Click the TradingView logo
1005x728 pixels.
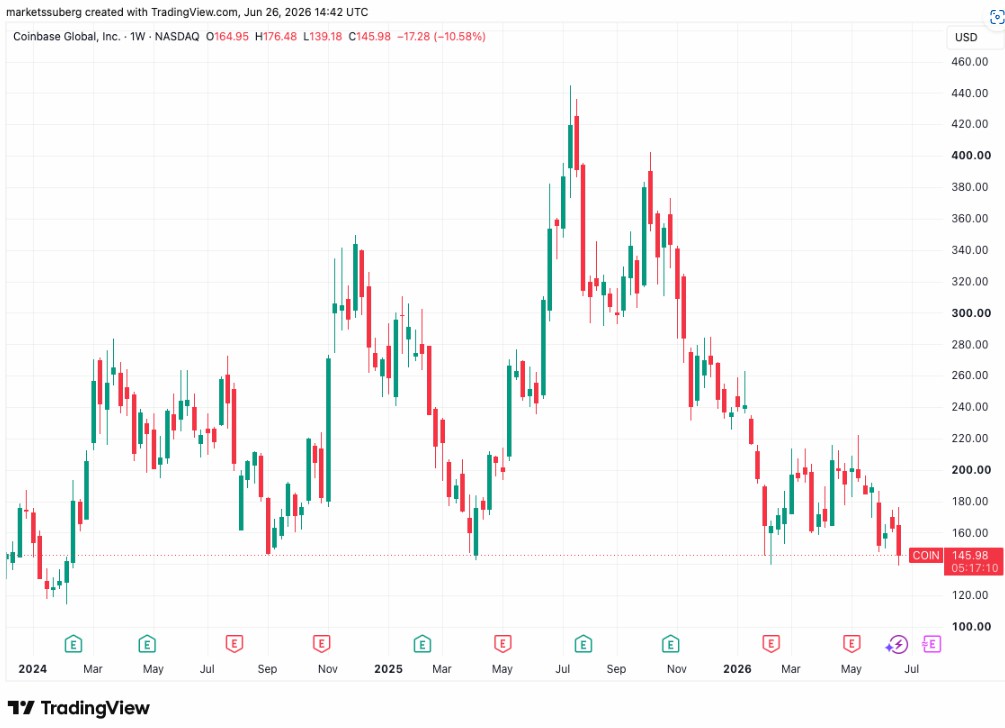[79, 707]
